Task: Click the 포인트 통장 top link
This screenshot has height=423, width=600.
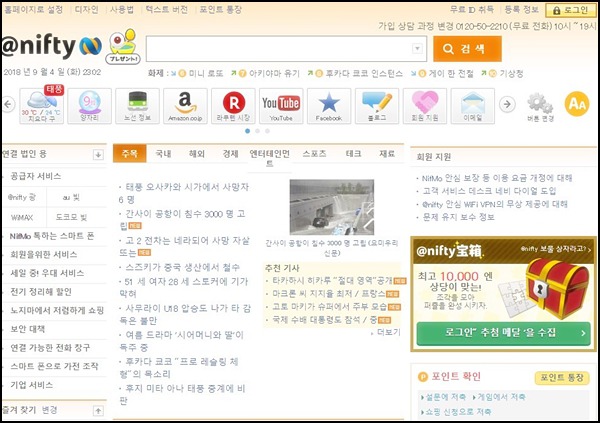Action: point(221,10)
